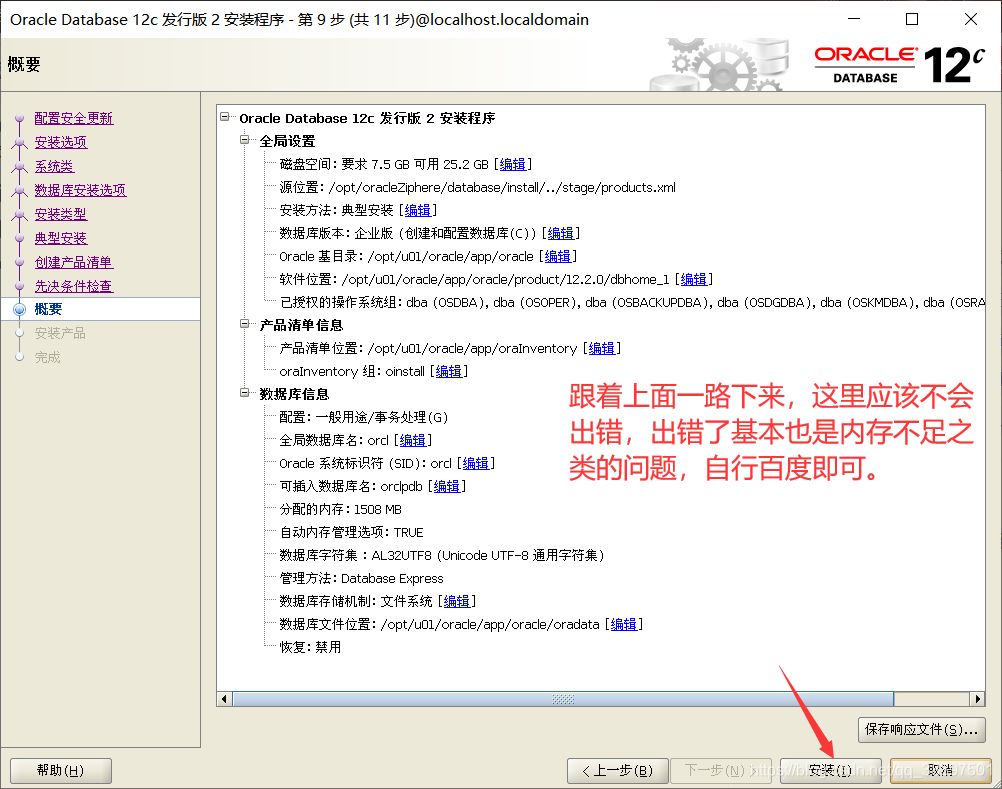Collapse the 数据库信息 section

244,393
